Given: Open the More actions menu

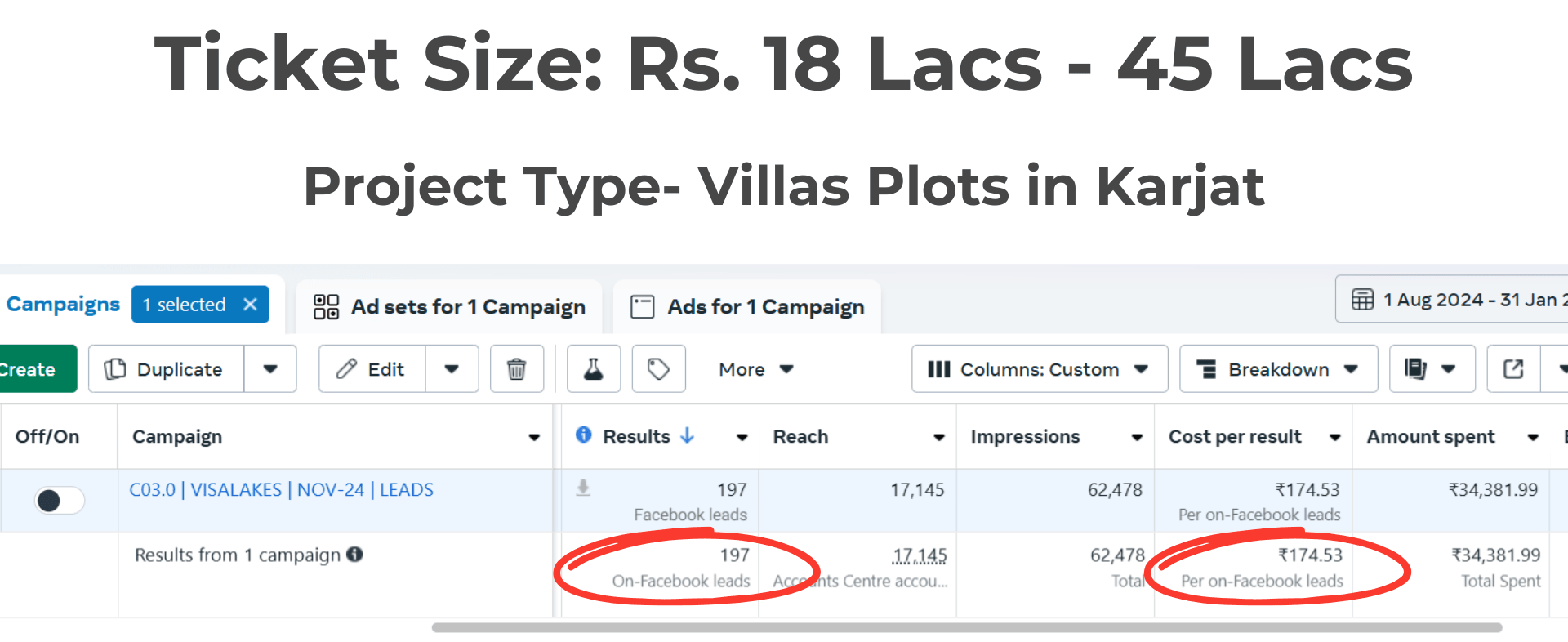Looking at the screenshot, I should click(755, 369).
